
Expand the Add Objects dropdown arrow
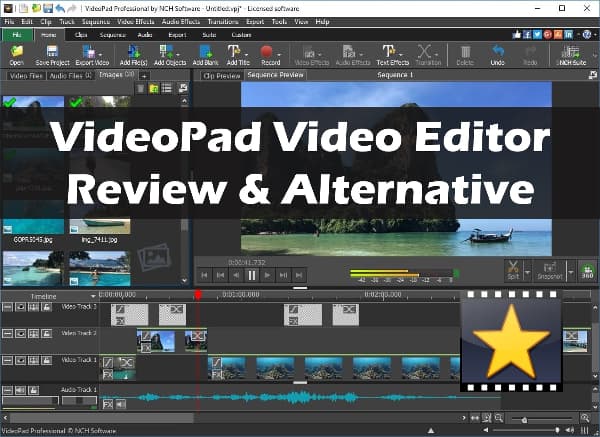[178, 54]
